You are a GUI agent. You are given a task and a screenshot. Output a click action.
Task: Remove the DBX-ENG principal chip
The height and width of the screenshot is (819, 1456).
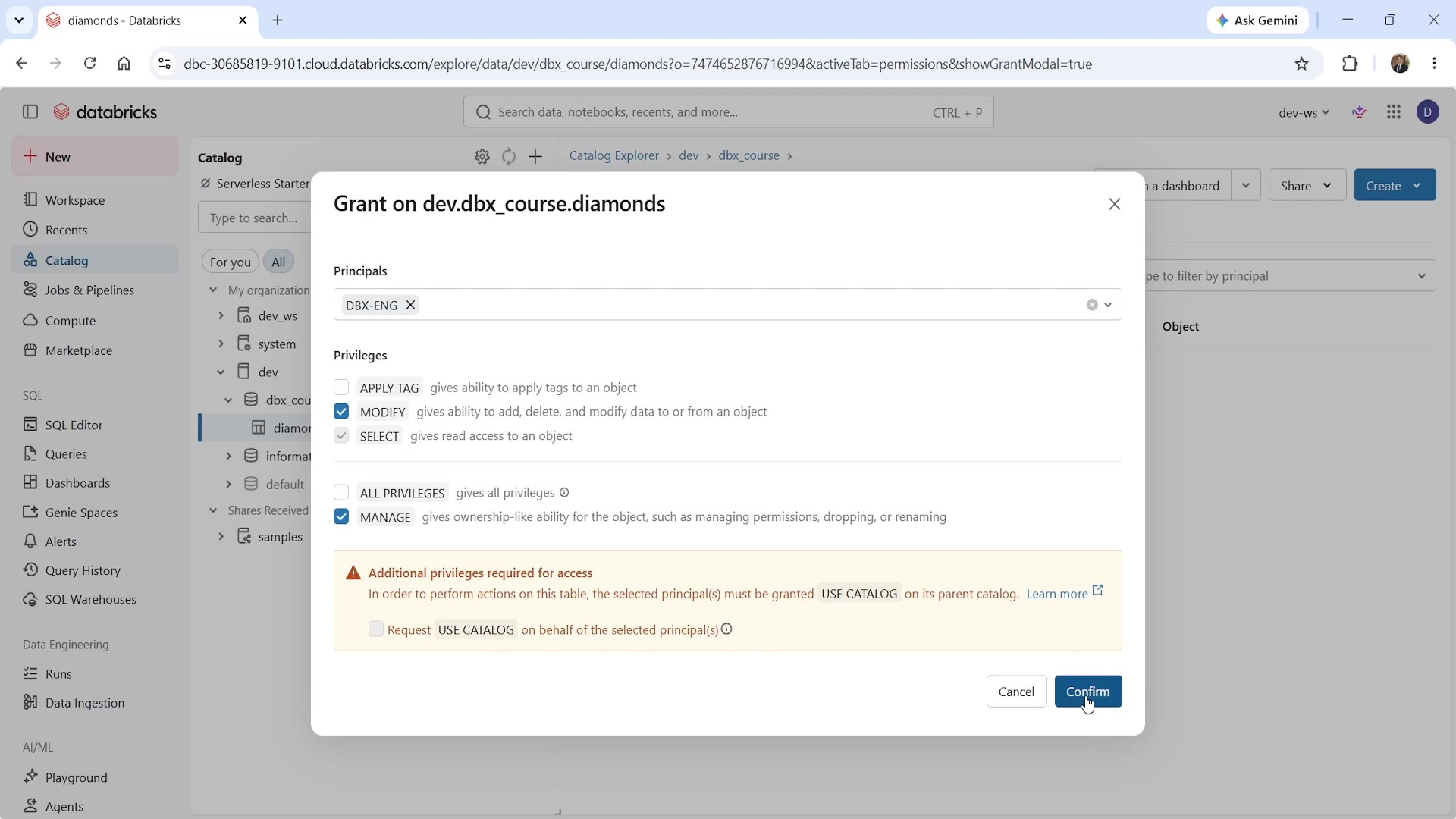[411, 305]
